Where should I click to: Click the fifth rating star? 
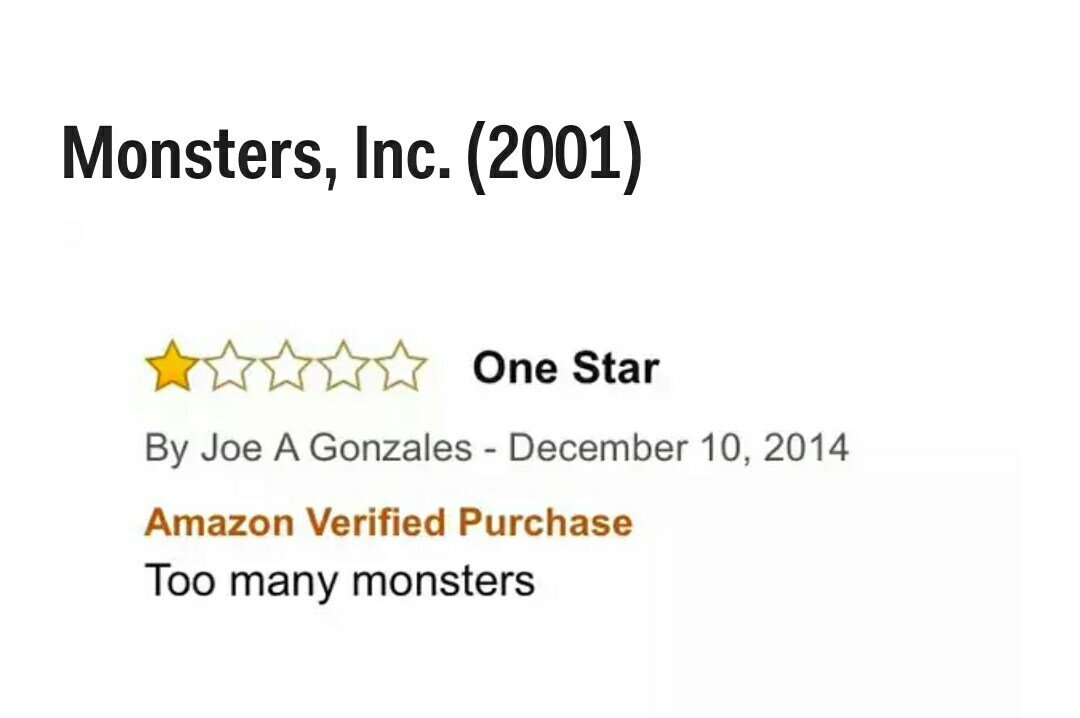(x=401, y=366)
